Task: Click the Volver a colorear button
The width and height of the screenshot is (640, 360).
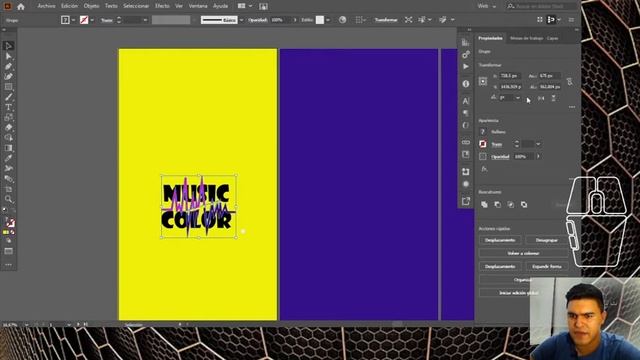Action: click(523, 253)
